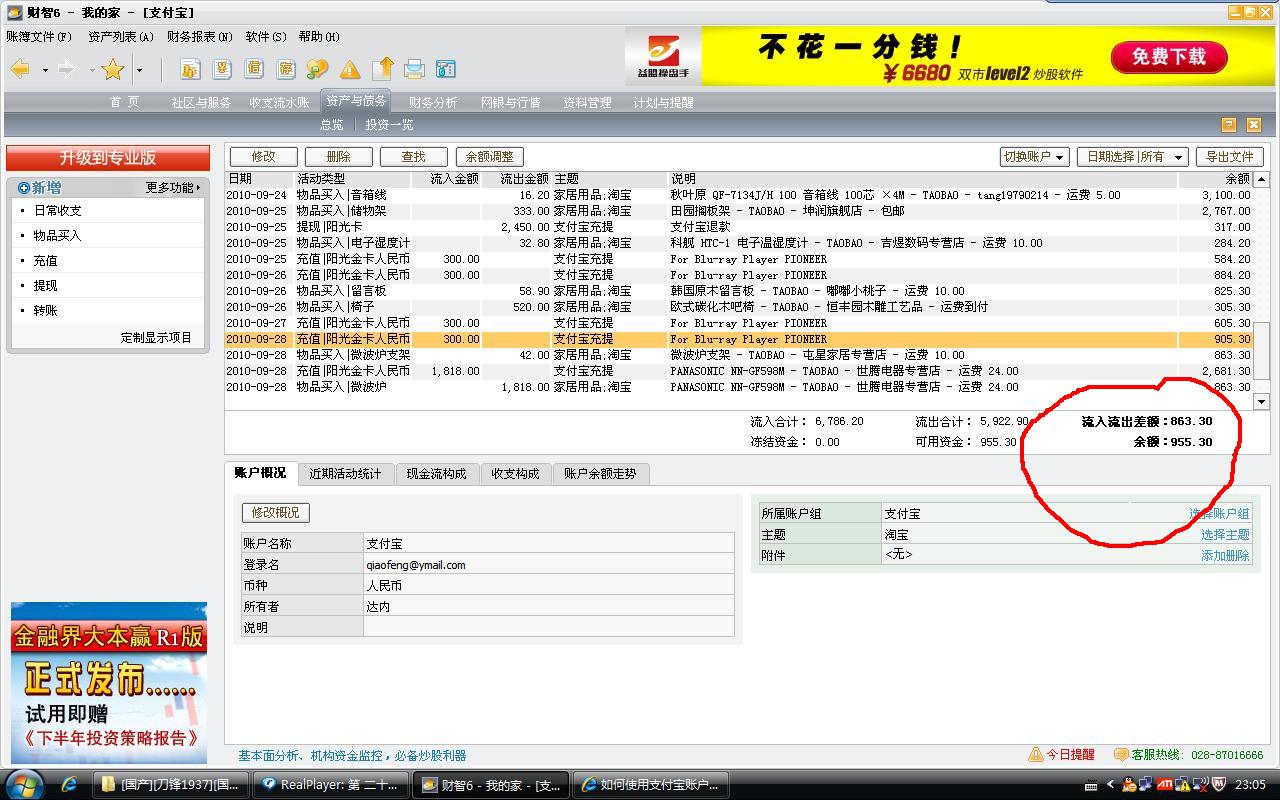Switch to the 收支流水账 tab
This screenshot has width=1280, height=800.
tap(279, 102)
